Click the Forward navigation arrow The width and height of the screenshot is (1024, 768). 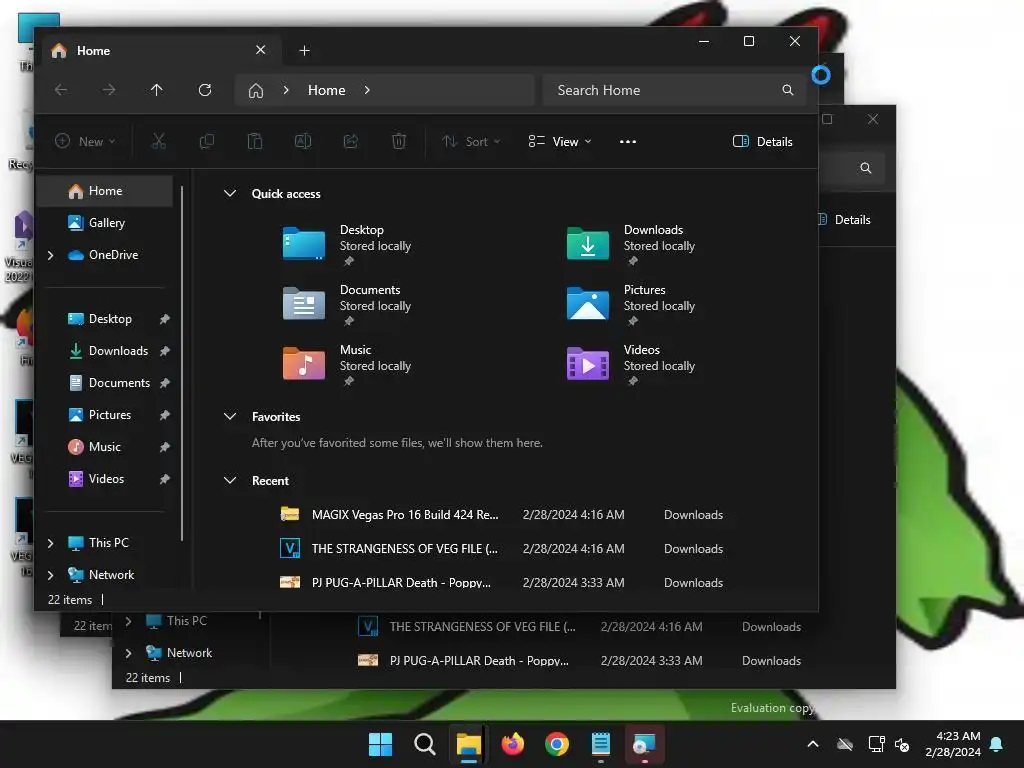108,90
